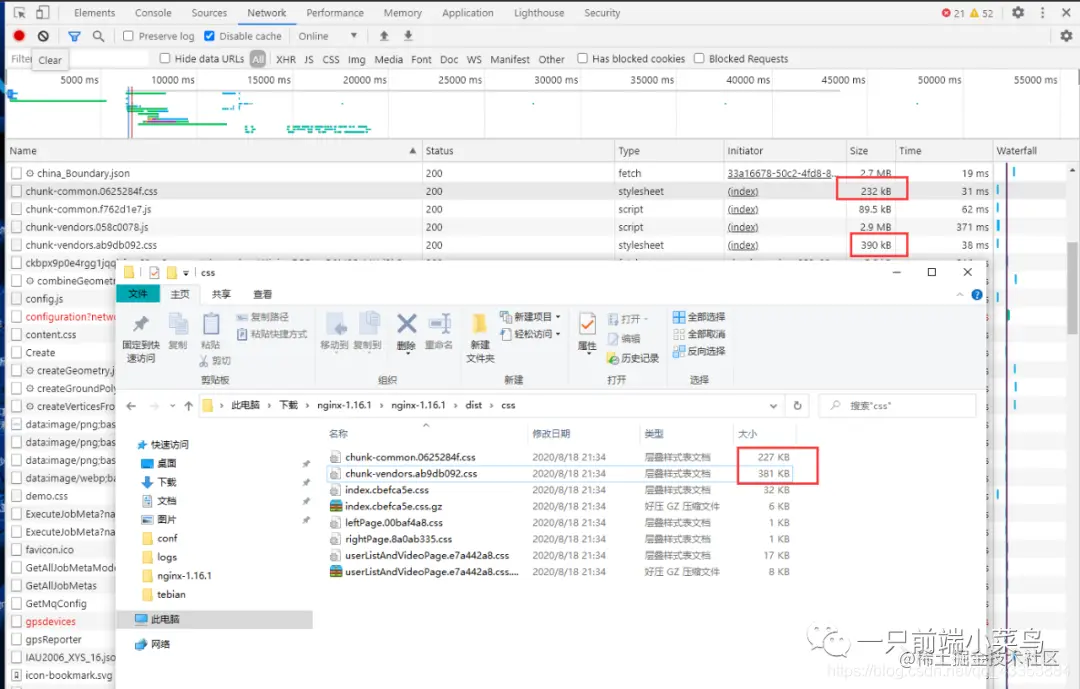This screenshot has height=689, width=1080.
Task: Filter requests by Img type
Action: click(x=356, y=59)
